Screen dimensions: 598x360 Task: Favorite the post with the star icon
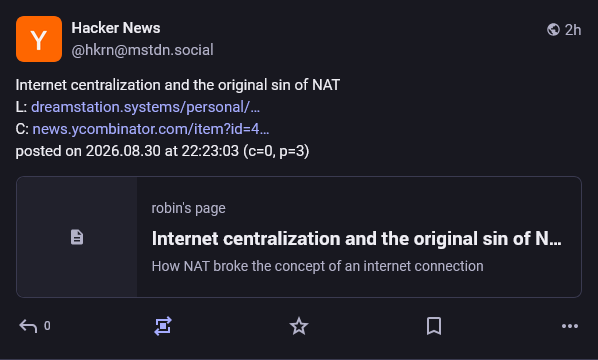[x=299, y=326]
